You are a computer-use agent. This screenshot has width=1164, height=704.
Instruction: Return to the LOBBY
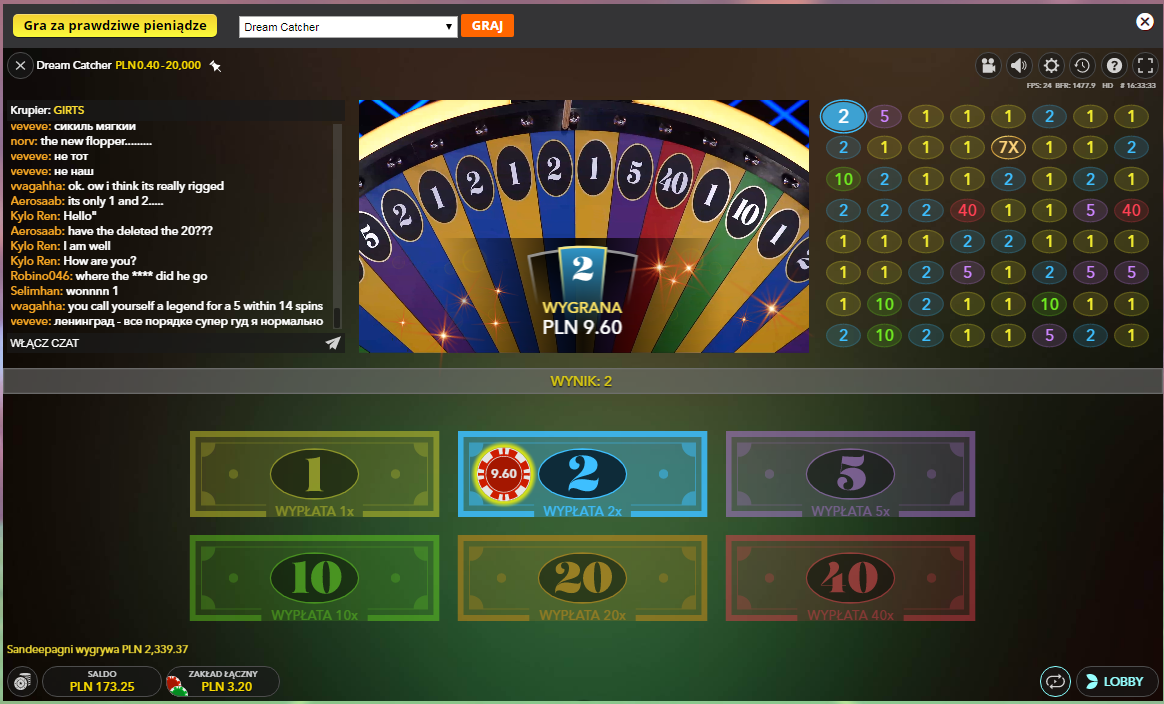[1116, 681]
